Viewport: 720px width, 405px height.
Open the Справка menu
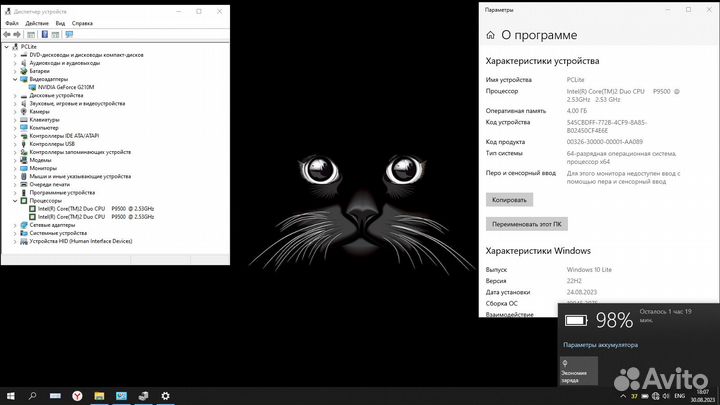pos(83,22)
